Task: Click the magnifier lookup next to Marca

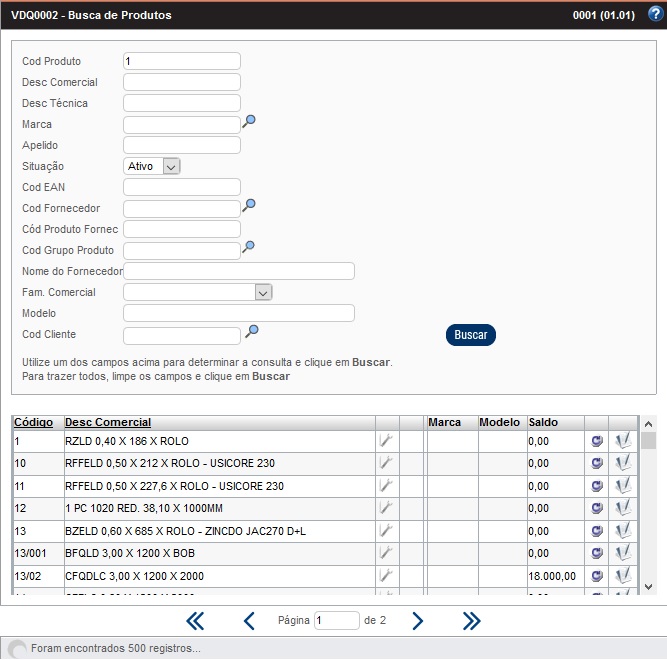Action: tap(250, 121)
